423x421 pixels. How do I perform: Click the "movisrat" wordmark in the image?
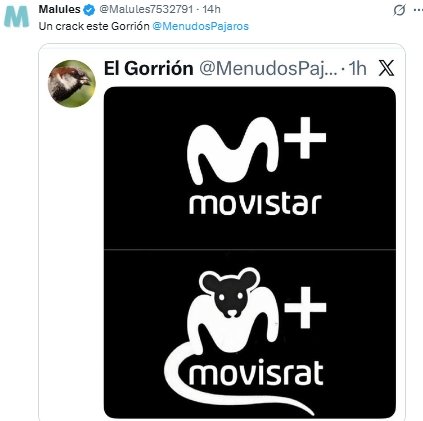[x=256, y=373]
